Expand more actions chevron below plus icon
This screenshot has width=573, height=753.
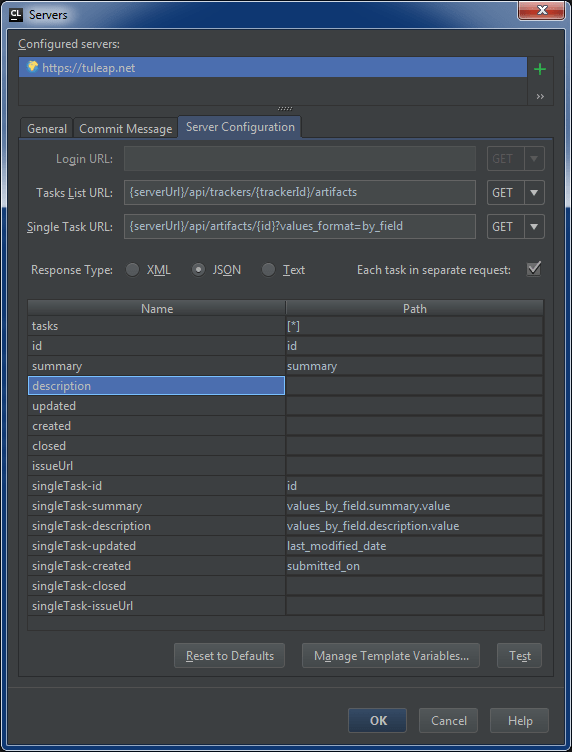coord(540,97)
